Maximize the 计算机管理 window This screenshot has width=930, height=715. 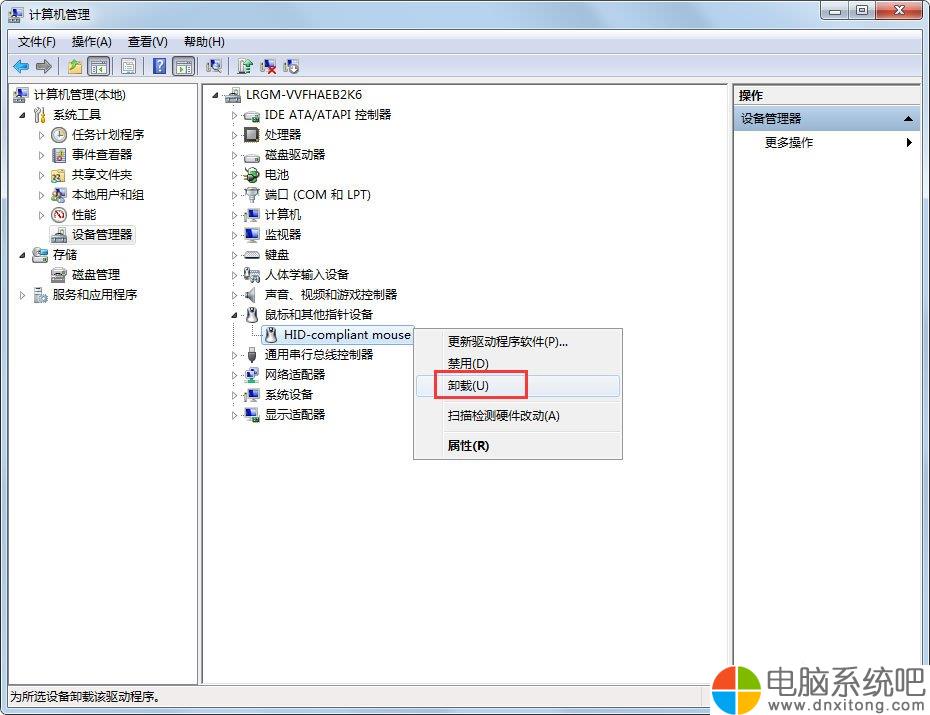[x=862, y=11]
